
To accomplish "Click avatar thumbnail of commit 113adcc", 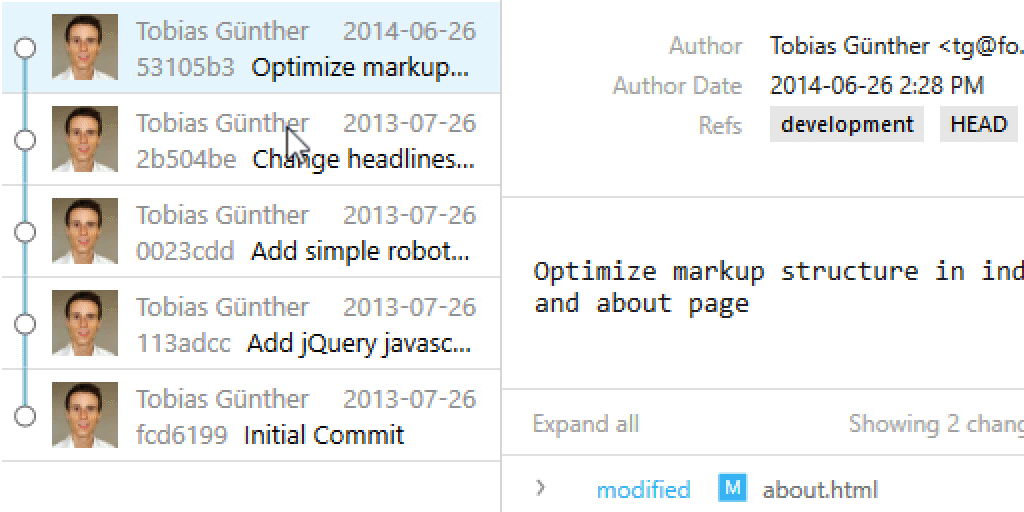I will [x=85, y=323].
